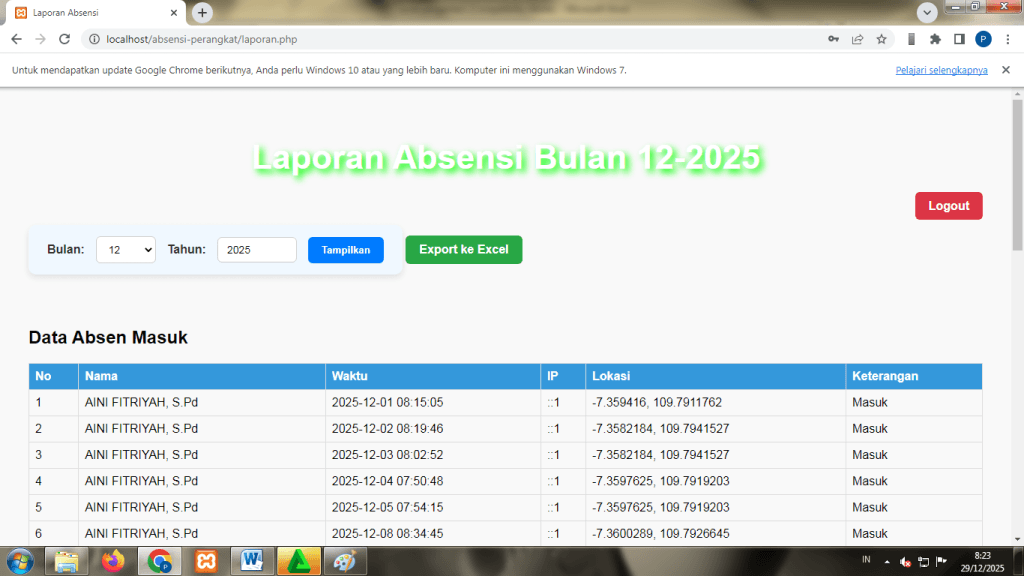Click the Waktu column header

point(433,376)
